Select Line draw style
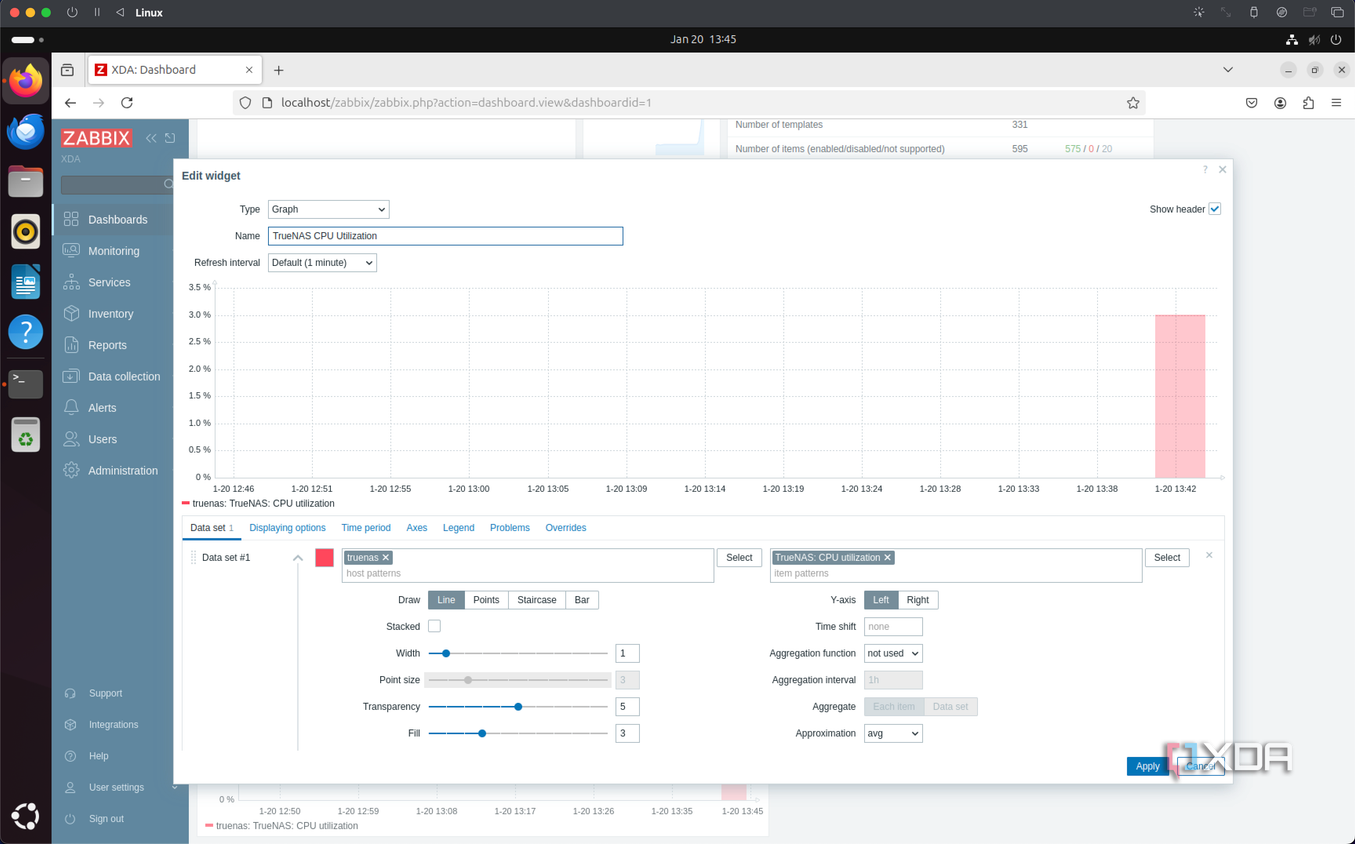This screenshot has width=1355, height=844. click(446, 600)
